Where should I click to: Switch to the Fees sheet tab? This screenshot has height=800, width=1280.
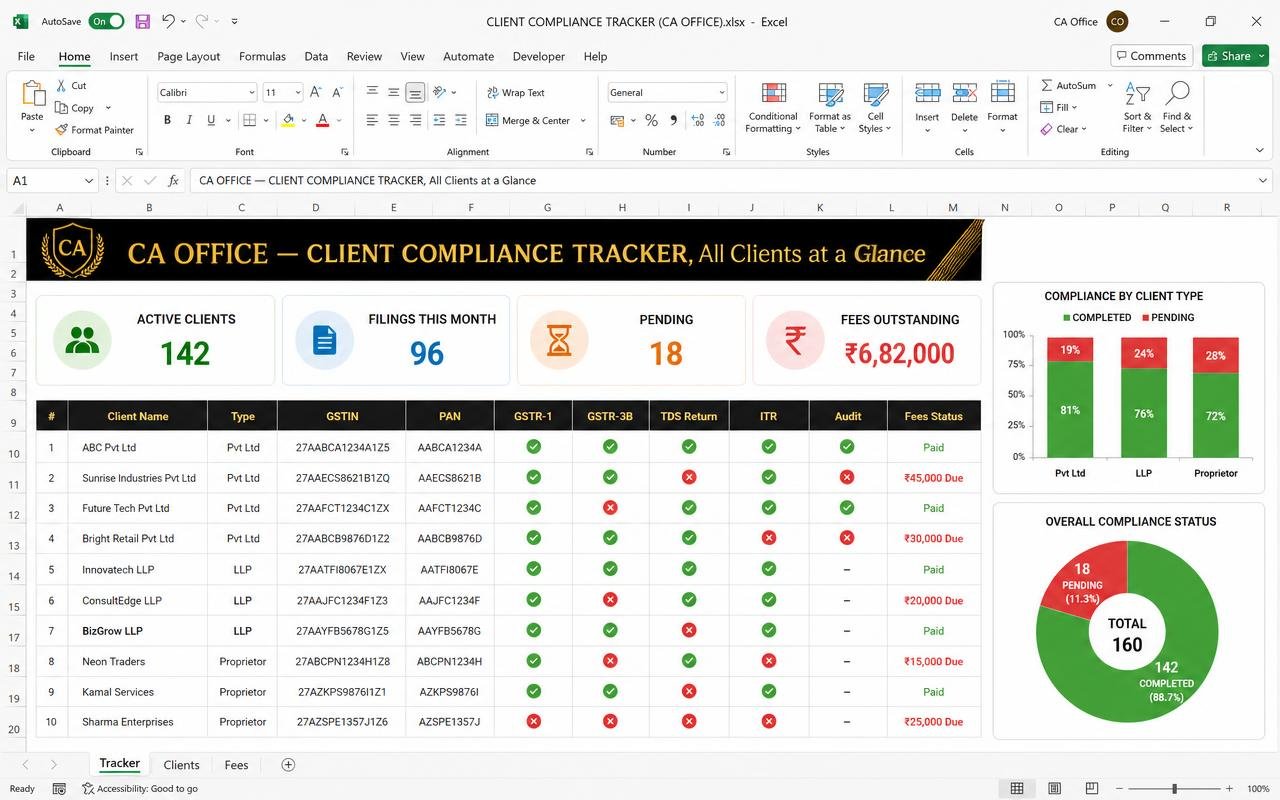click(x=236, y=765)
